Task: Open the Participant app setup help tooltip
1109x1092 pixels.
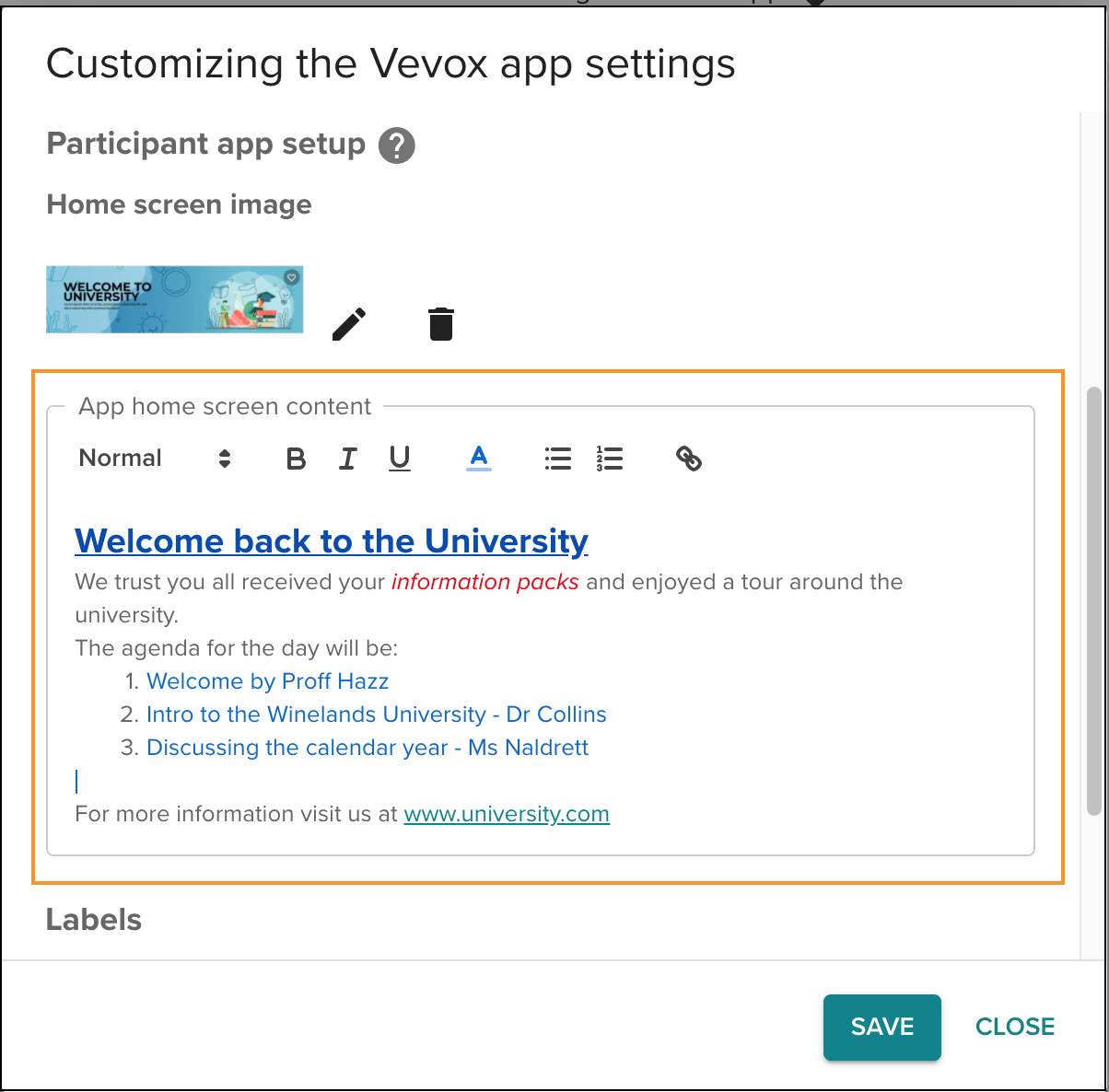Action: [x=396, y=145]
